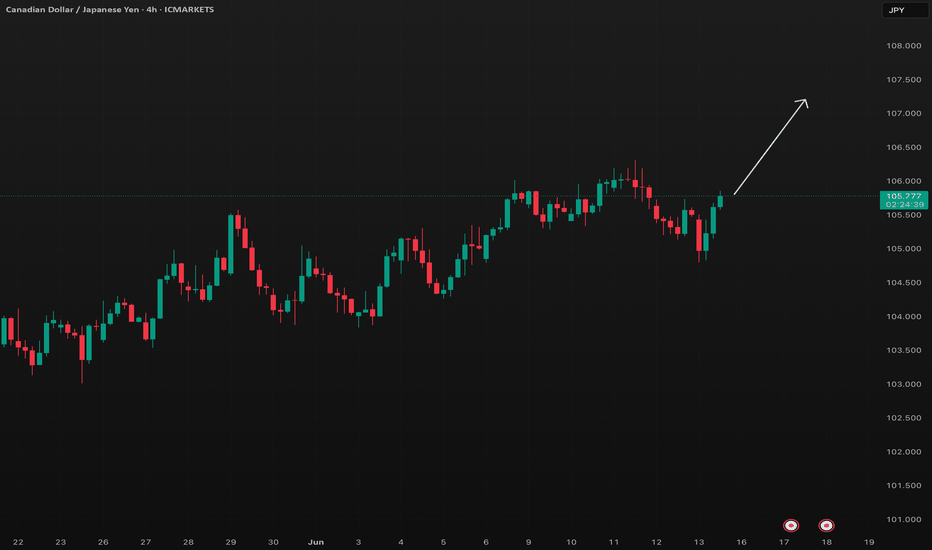Screen dimensions: 932x550
Task: Click the date label 4 on time axis
Action: point(401,542)
